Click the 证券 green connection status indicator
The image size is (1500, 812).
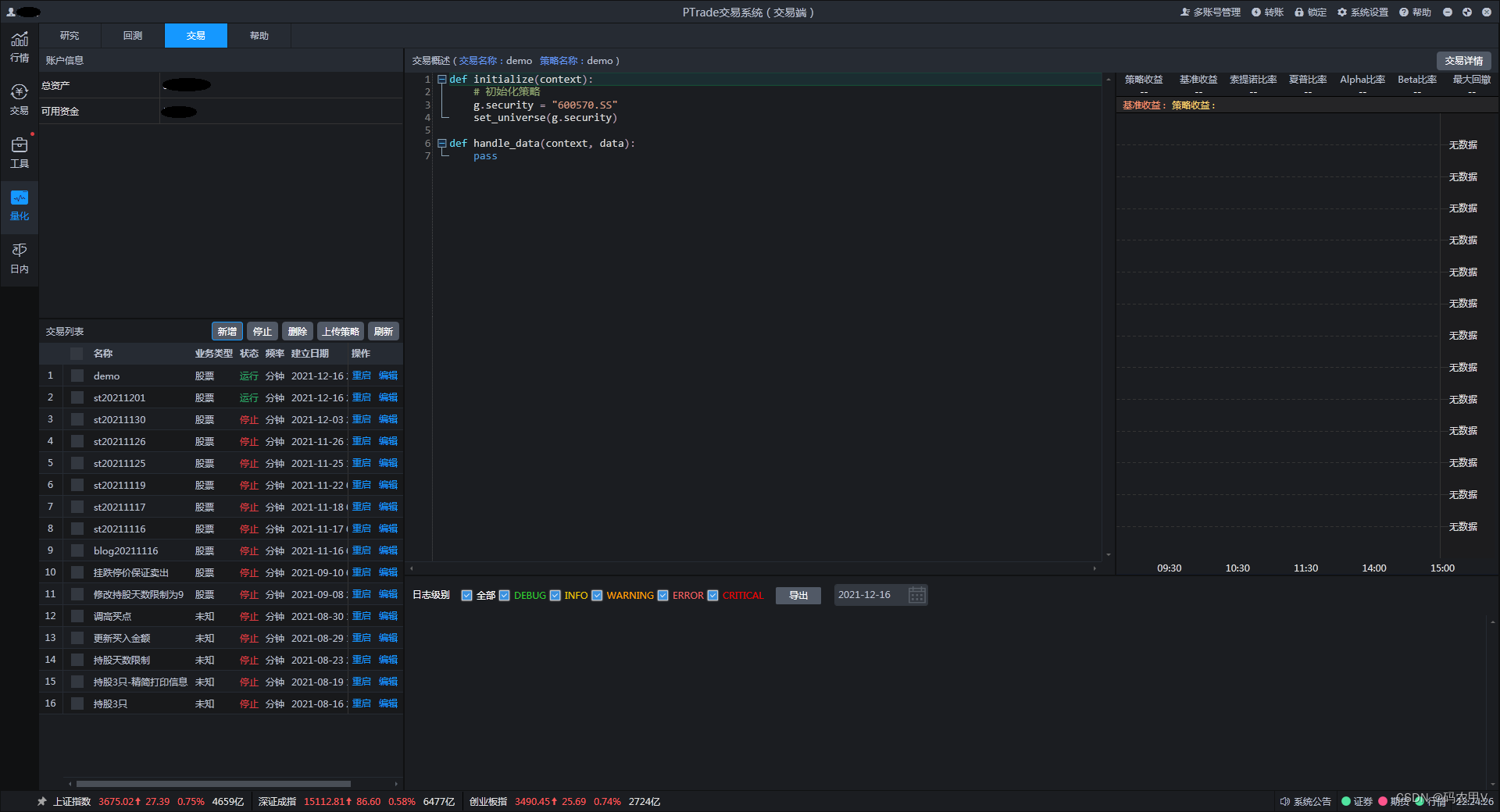coord(1346,801)
